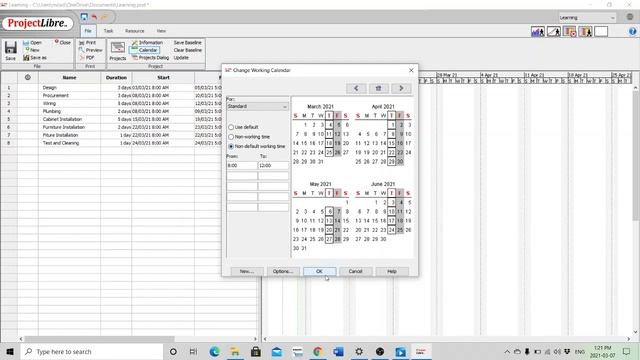Click the red undo arrow icon
640x360 pixels.
[x=94, y=17]
